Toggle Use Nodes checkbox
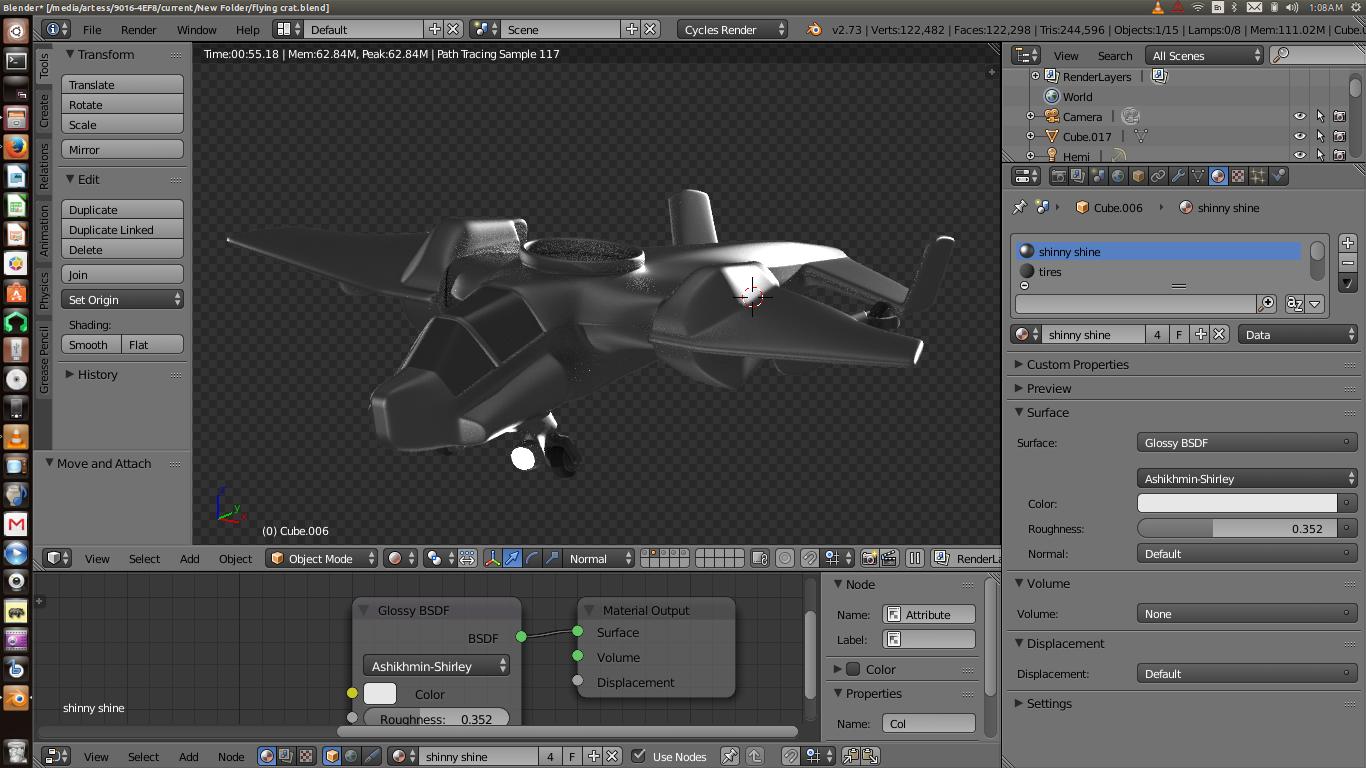The image size is (1366, 768). [638, 756]
